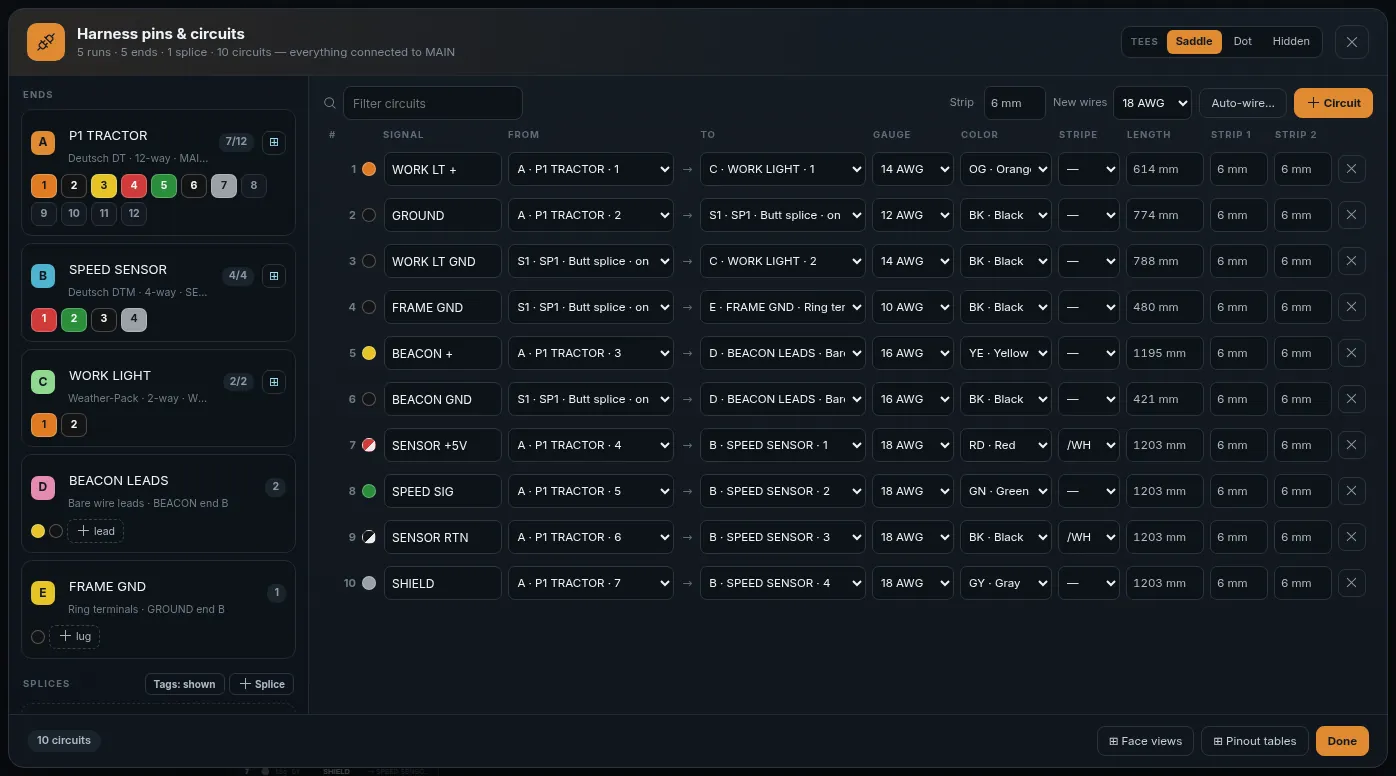The image size is (1396, 776).
Task: Click green color dot on SPEED SIG row
Action: click(369, 491)
